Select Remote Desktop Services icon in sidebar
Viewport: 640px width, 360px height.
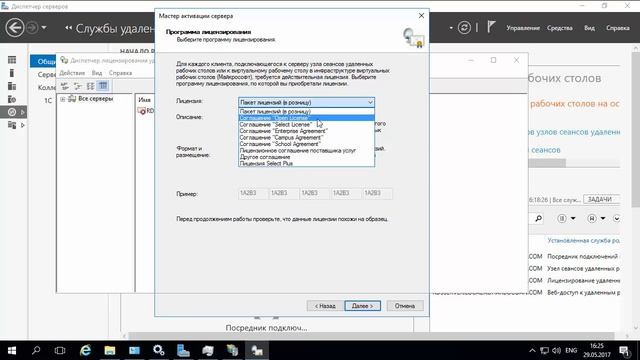point(12,112)
